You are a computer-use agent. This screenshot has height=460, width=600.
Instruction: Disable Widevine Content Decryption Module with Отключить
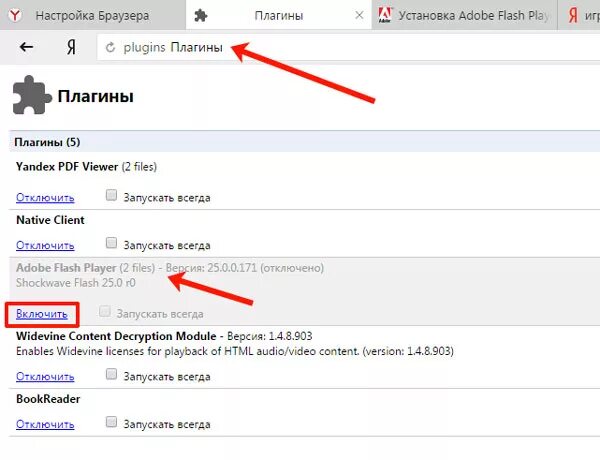coord(45,376)
